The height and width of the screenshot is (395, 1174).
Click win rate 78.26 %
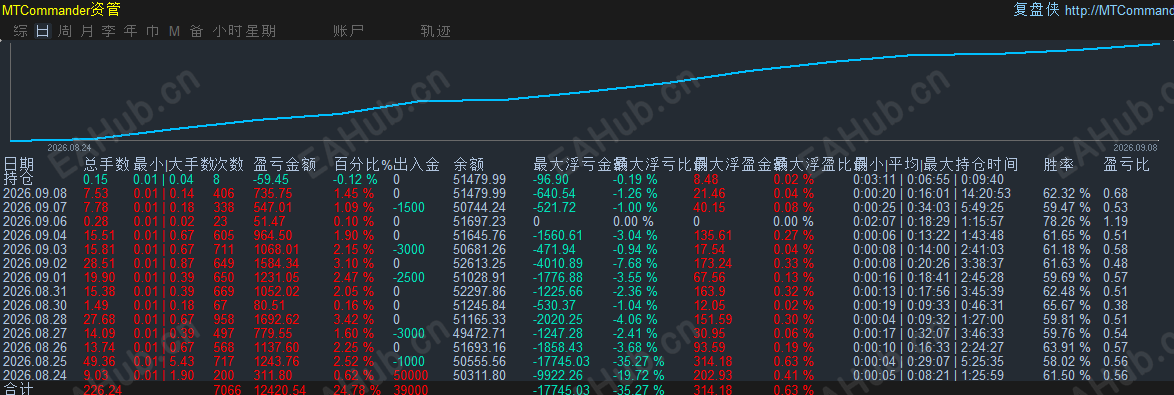click(1067, 221)
